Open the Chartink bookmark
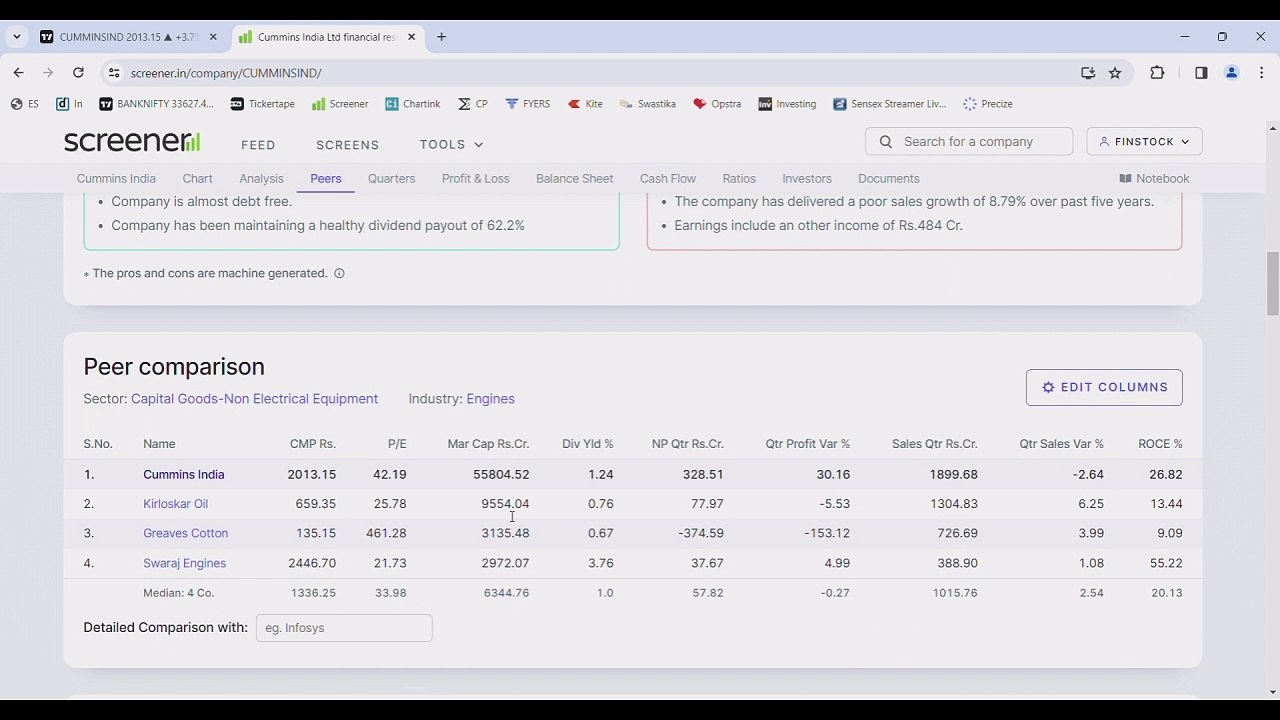Viewport: 1280px width, 720px height. coord(412,104)
